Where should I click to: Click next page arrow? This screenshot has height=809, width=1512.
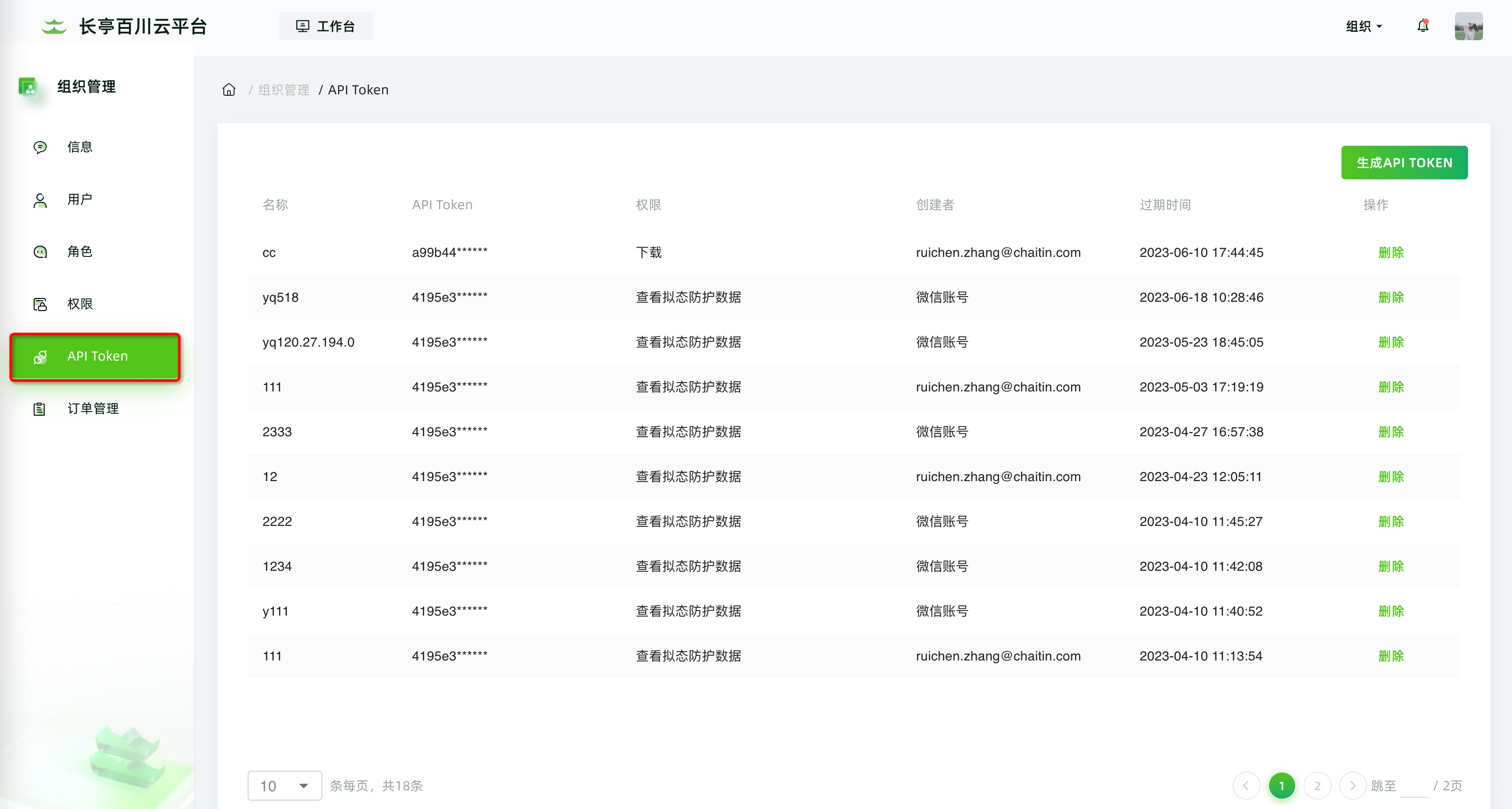(x=1352, y=786)
